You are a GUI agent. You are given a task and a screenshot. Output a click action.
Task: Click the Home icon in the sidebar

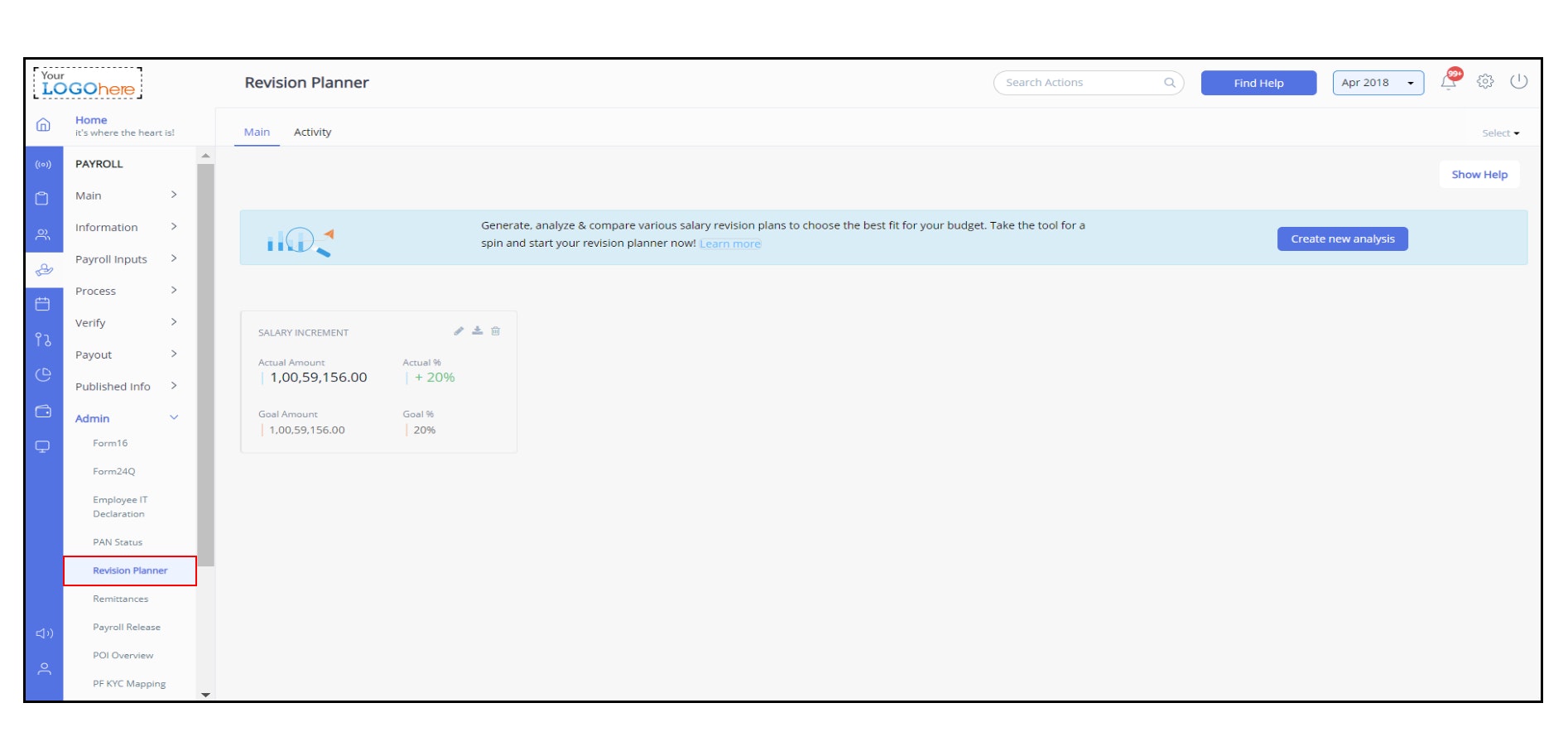43,125
